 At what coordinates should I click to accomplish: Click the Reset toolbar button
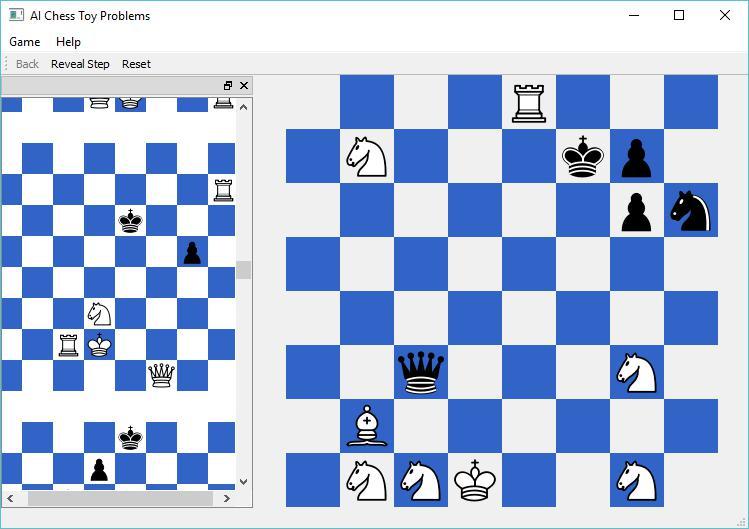pyautogui.click(x=136, y=64)
